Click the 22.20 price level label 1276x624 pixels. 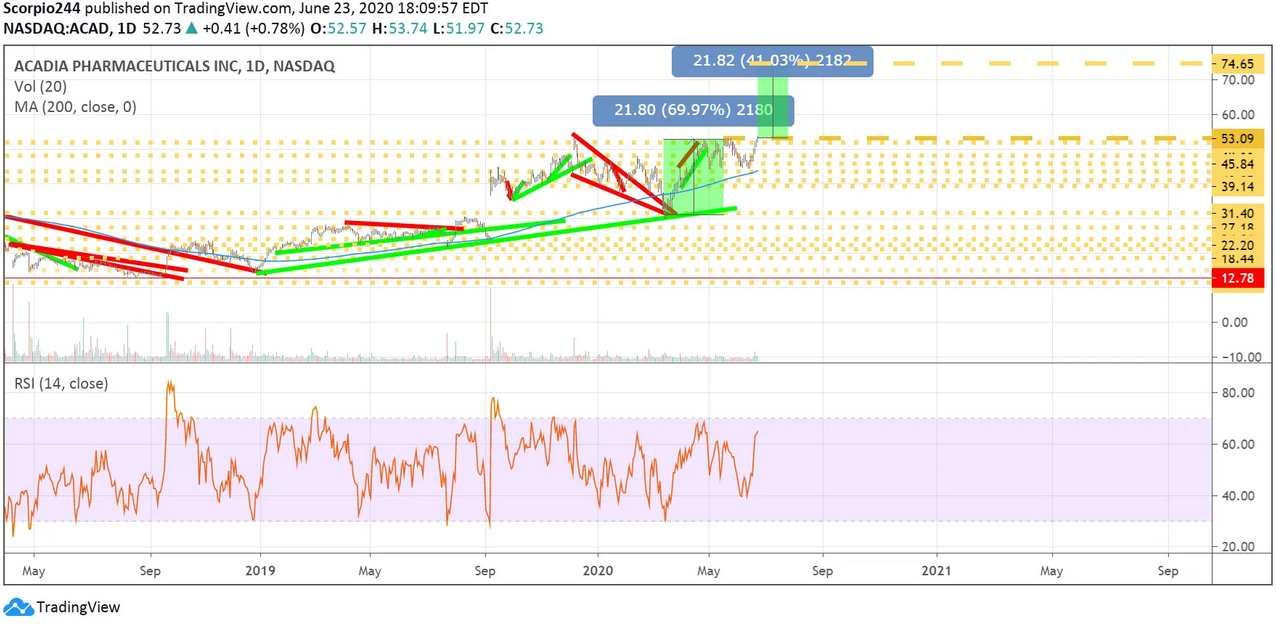click(x=1237, y=245)
